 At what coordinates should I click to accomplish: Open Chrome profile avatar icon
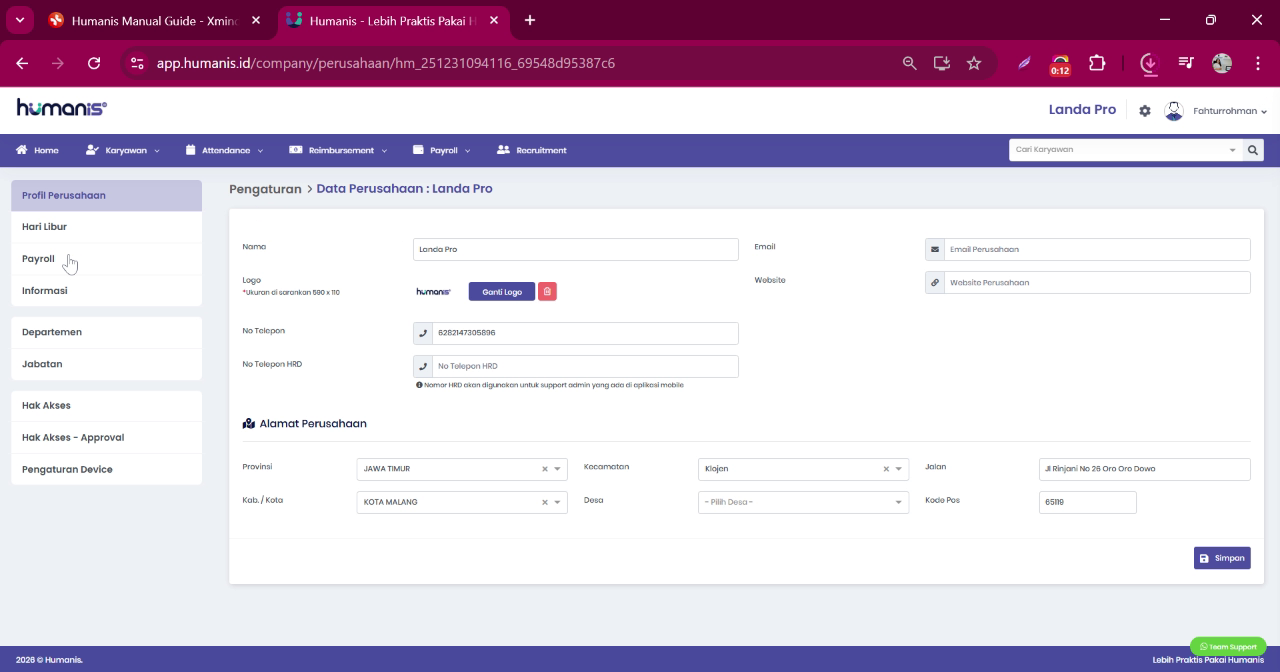1222,63
